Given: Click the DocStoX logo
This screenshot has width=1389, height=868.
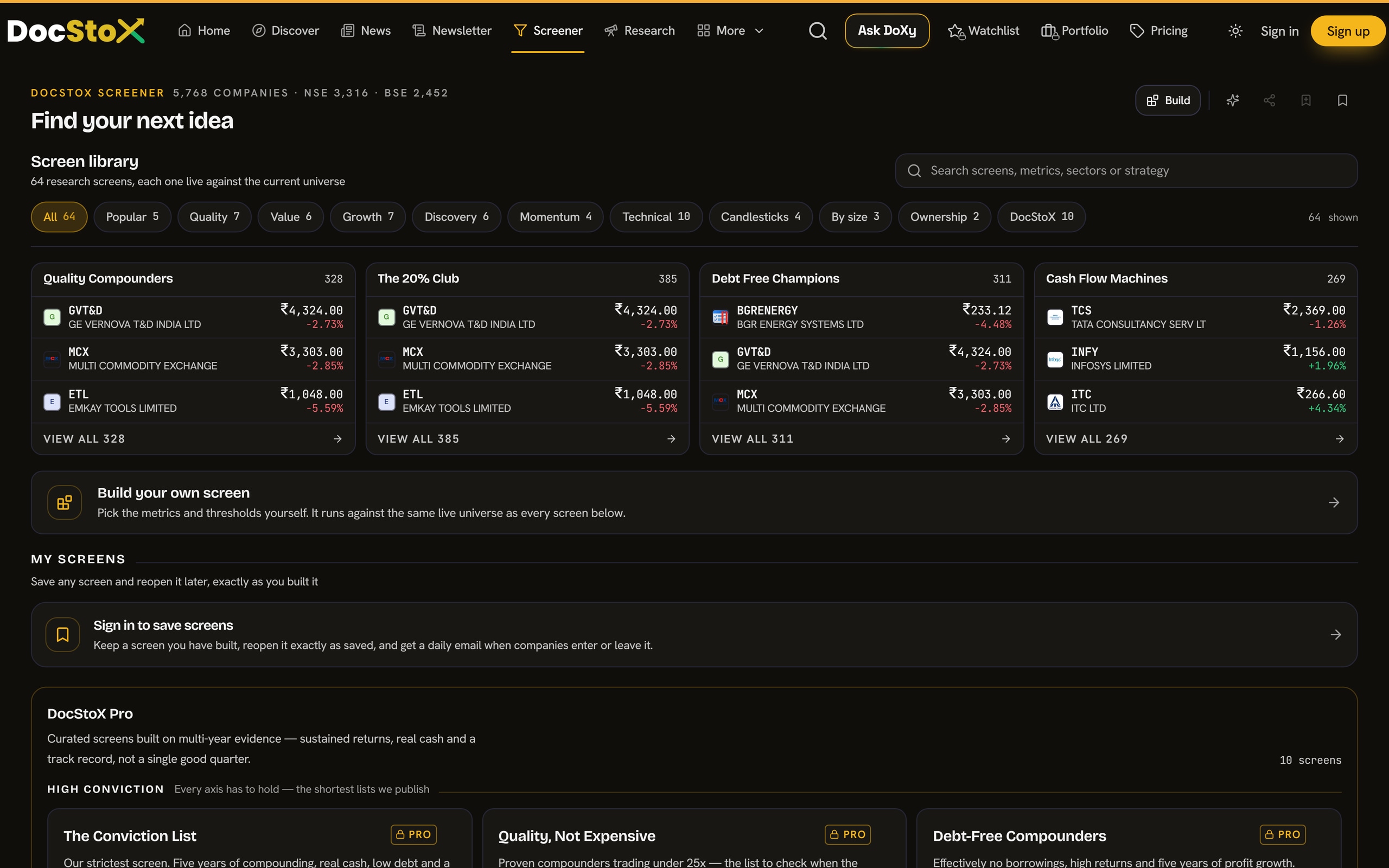Looking at the screenshot, I should pyautogui.click(x=76, y=31).
